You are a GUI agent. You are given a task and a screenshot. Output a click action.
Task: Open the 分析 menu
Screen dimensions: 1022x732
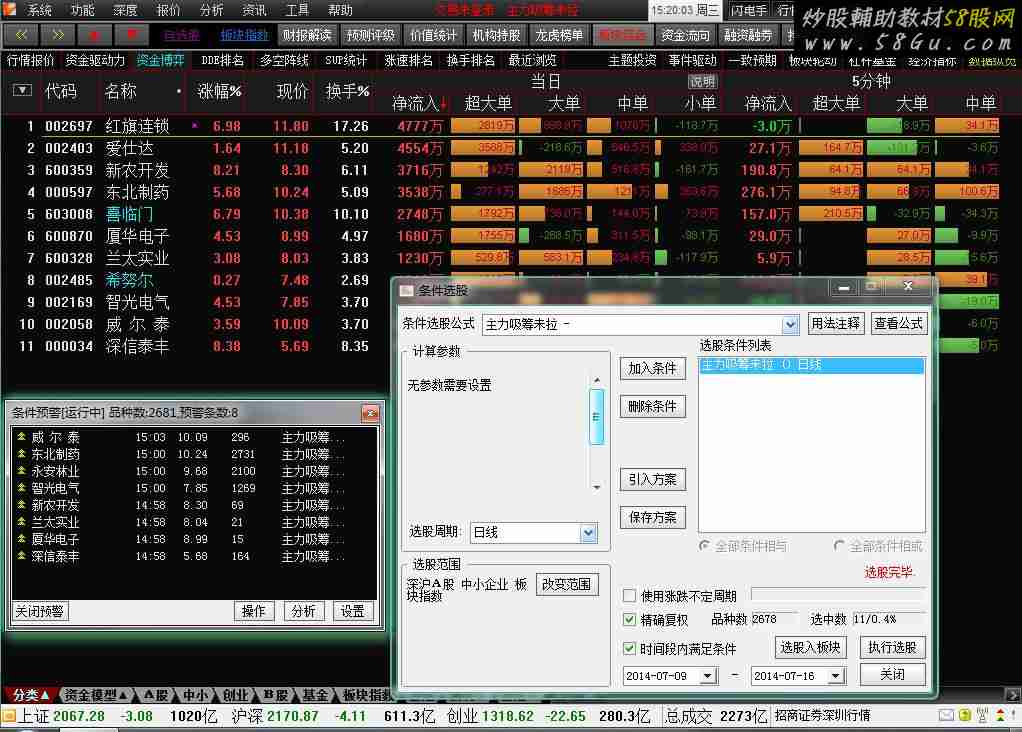[211, 10]
